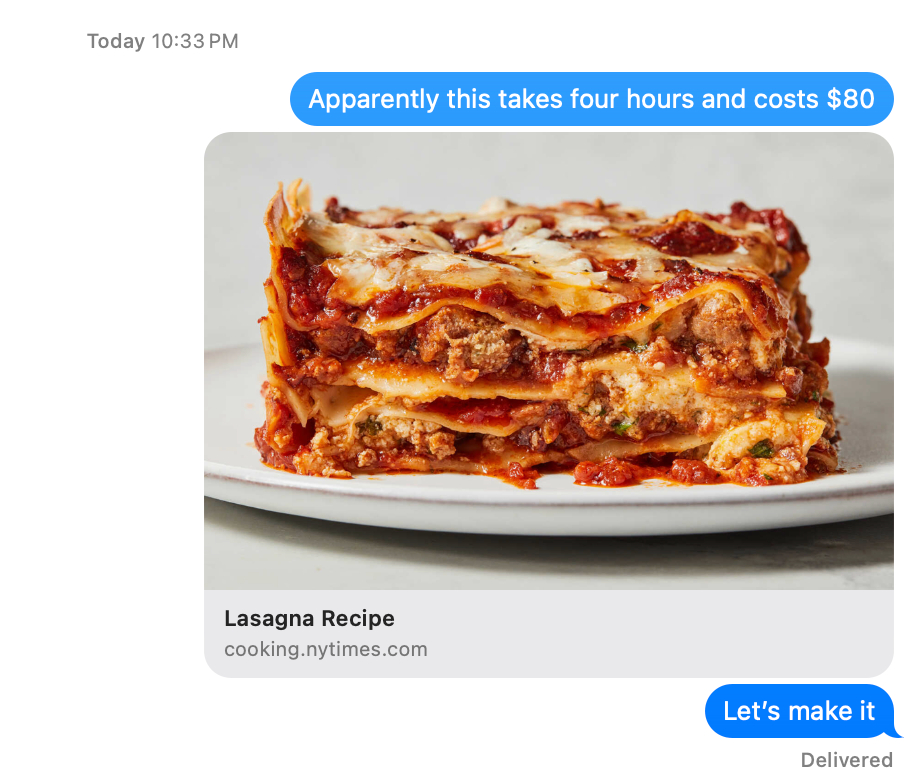
Task: Click the 'Today 10:33 PM' timestamp
Action: tap(163, 41)
